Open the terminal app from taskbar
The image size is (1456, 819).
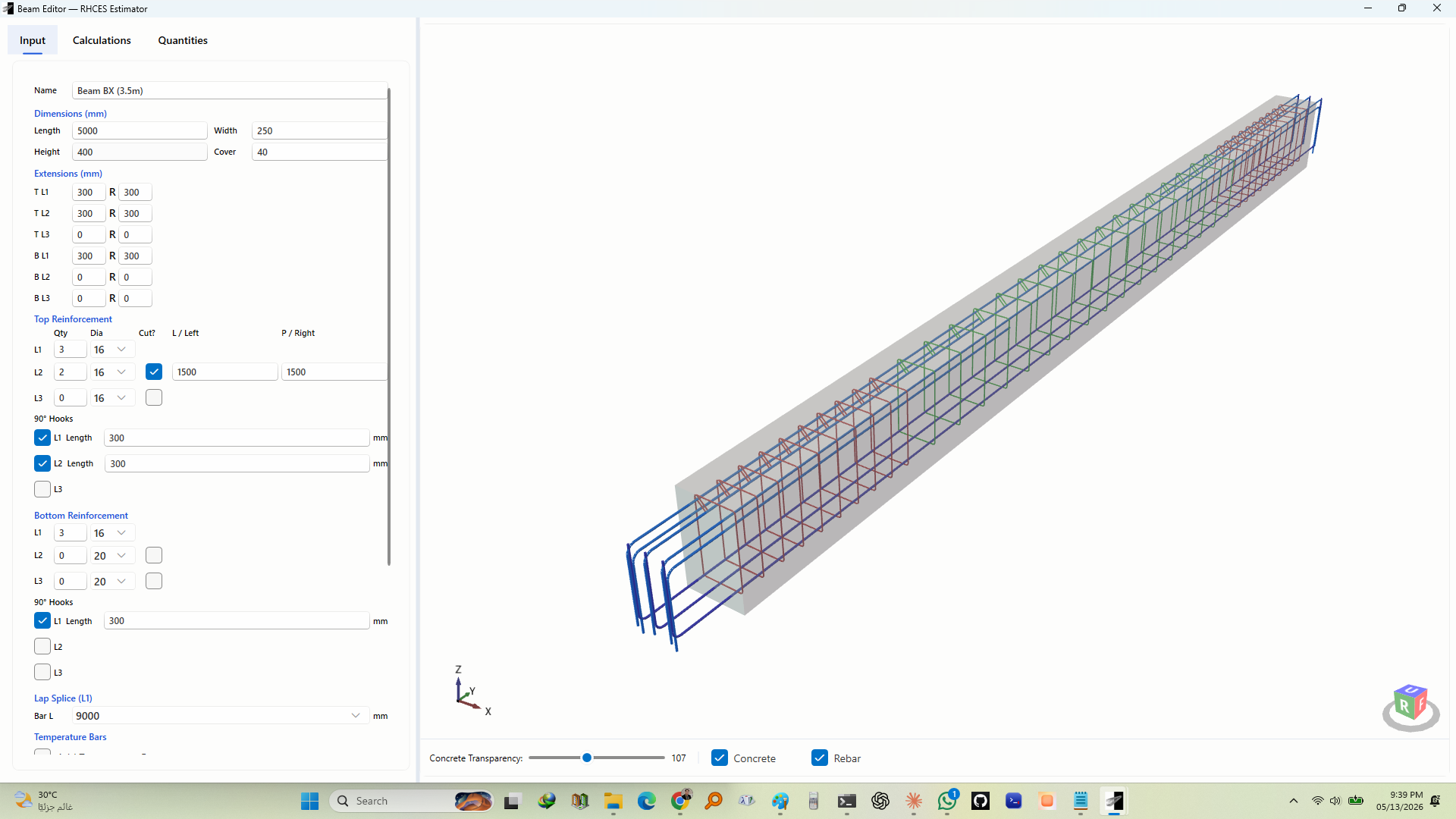tap(847, 801)
